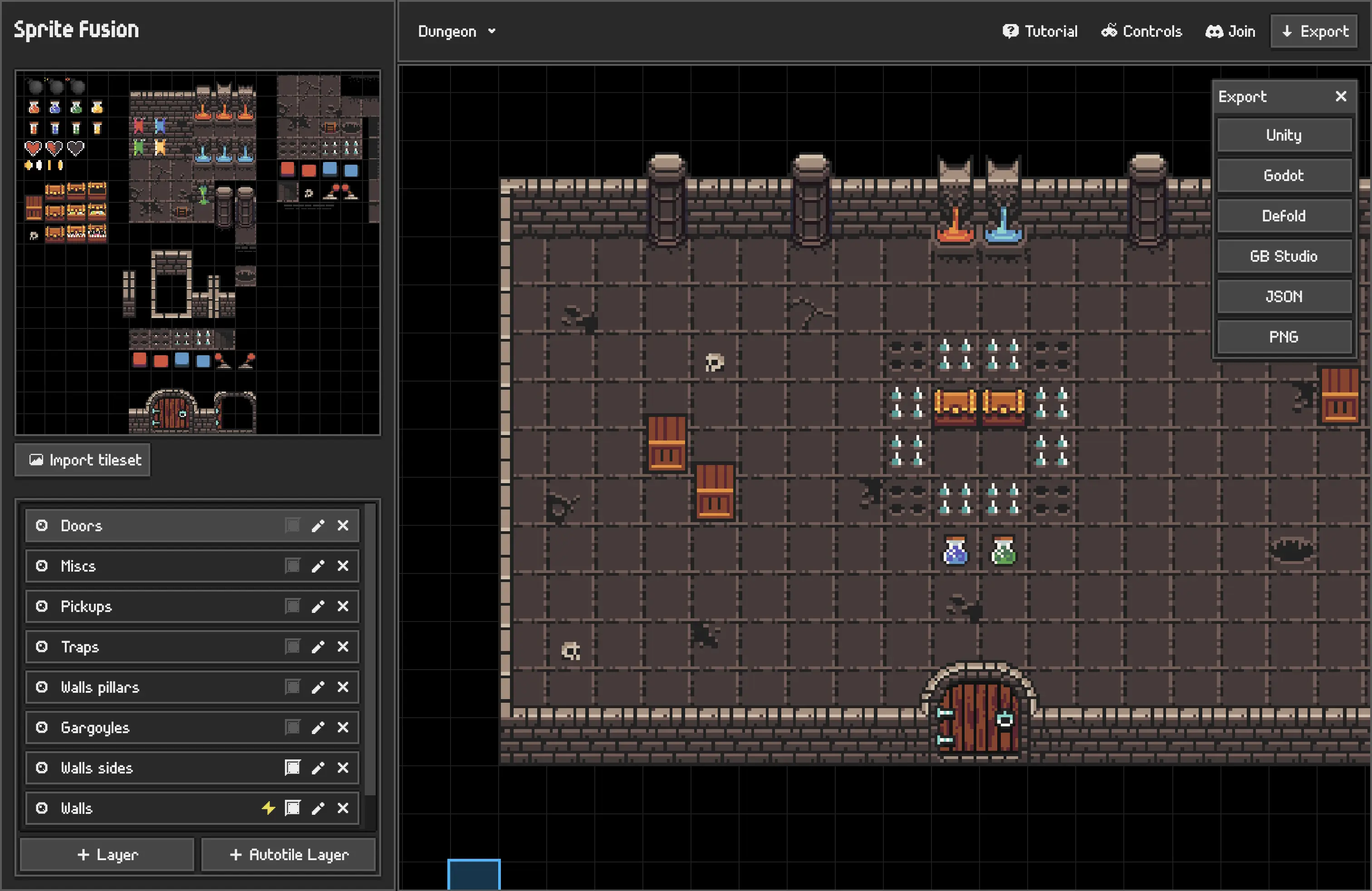The height and width of the screenshot is (891, 1372).
Task: Toggle collider on the Miscs layer
Action: coord(292,565)
